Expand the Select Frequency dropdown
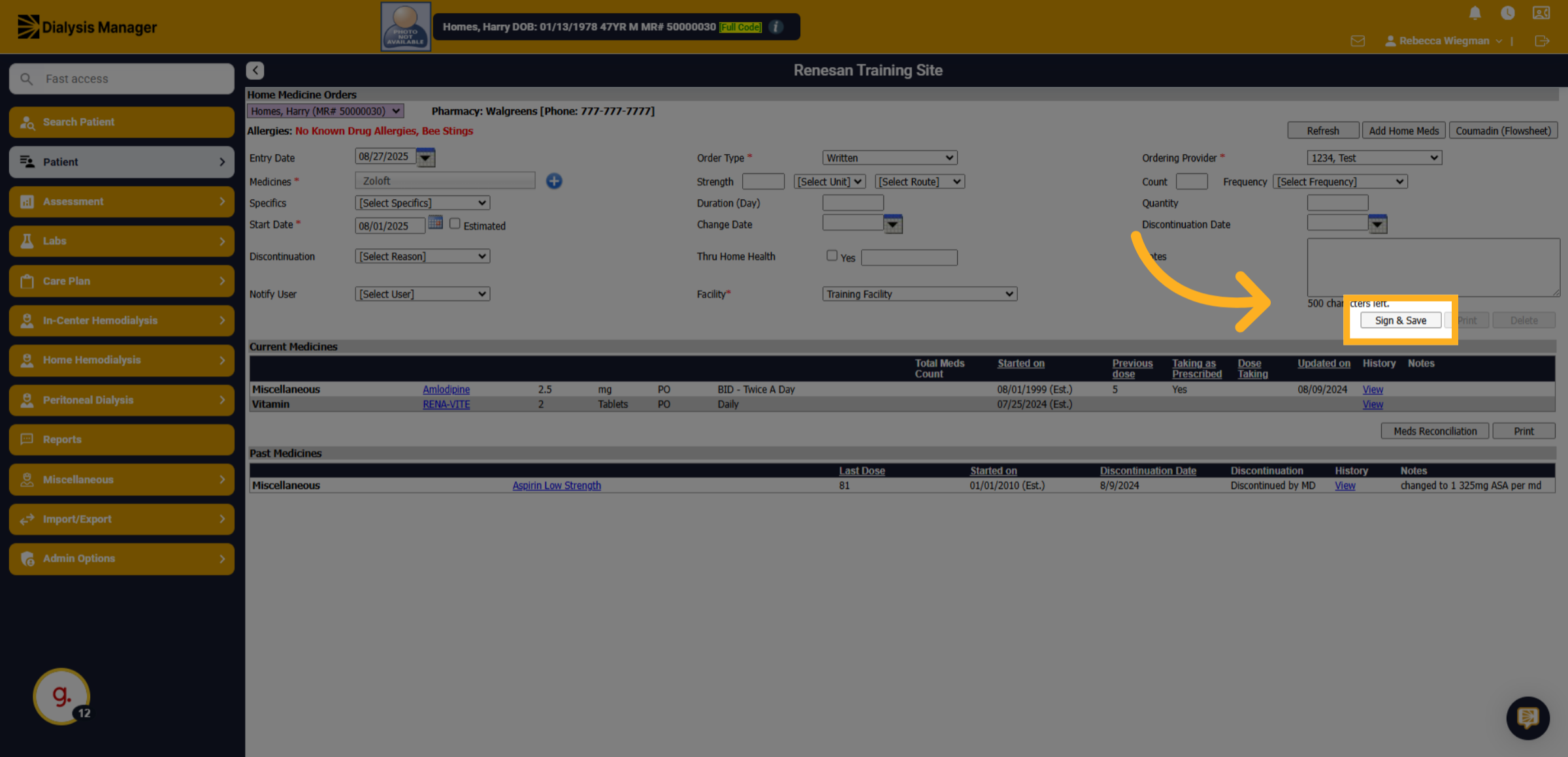Screen dimensions: 1568x757 pos(1340,182)
